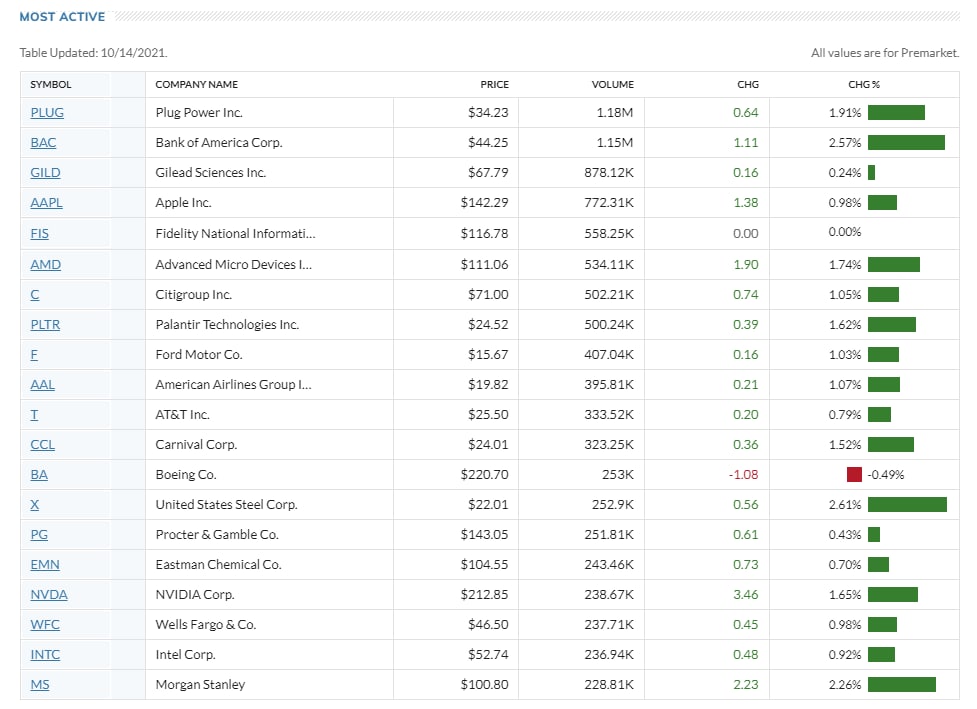Click the 3.46 change for NVIDIA
The image size is (977, 709).
click(x=746, y=594)
